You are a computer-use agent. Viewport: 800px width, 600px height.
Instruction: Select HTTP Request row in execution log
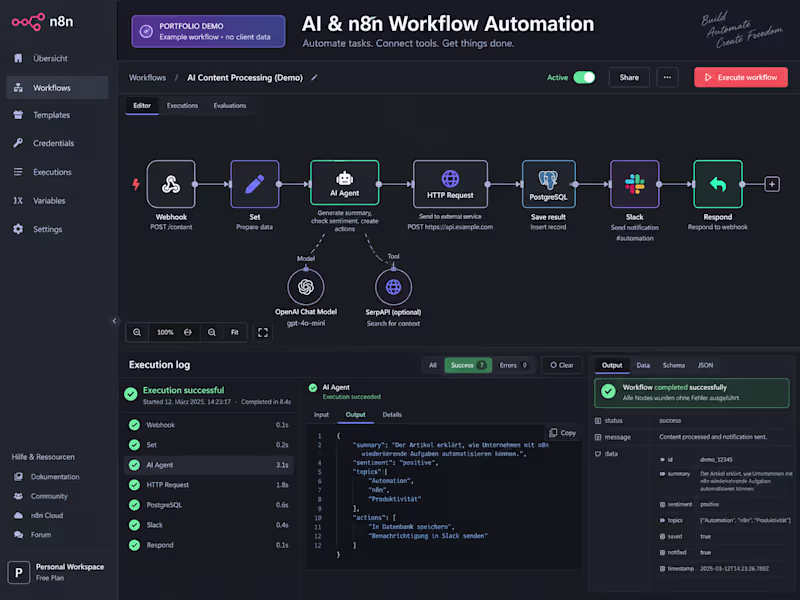click(209, 485)
